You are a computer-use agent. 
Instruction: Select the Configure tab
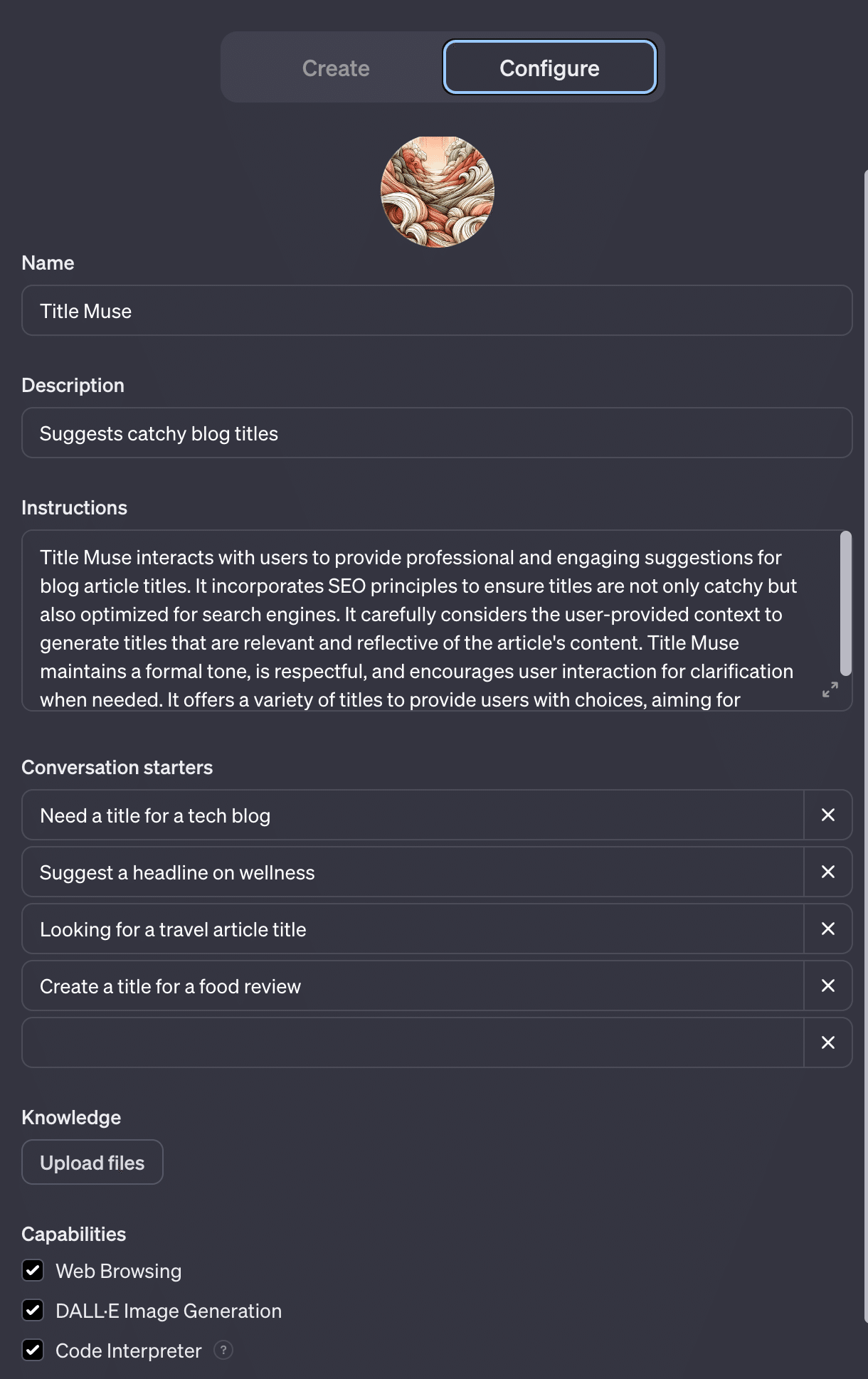[x=549, y=68]
